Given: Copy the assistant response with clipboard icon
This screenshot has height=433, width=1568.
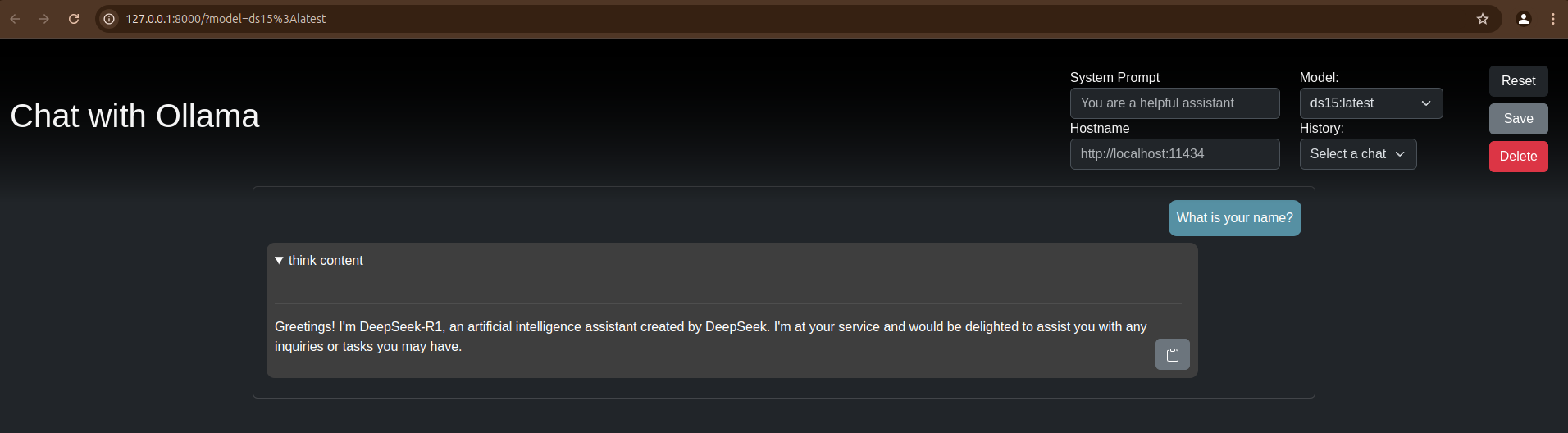Looking at the screenshot, I should click(1172, 354).
